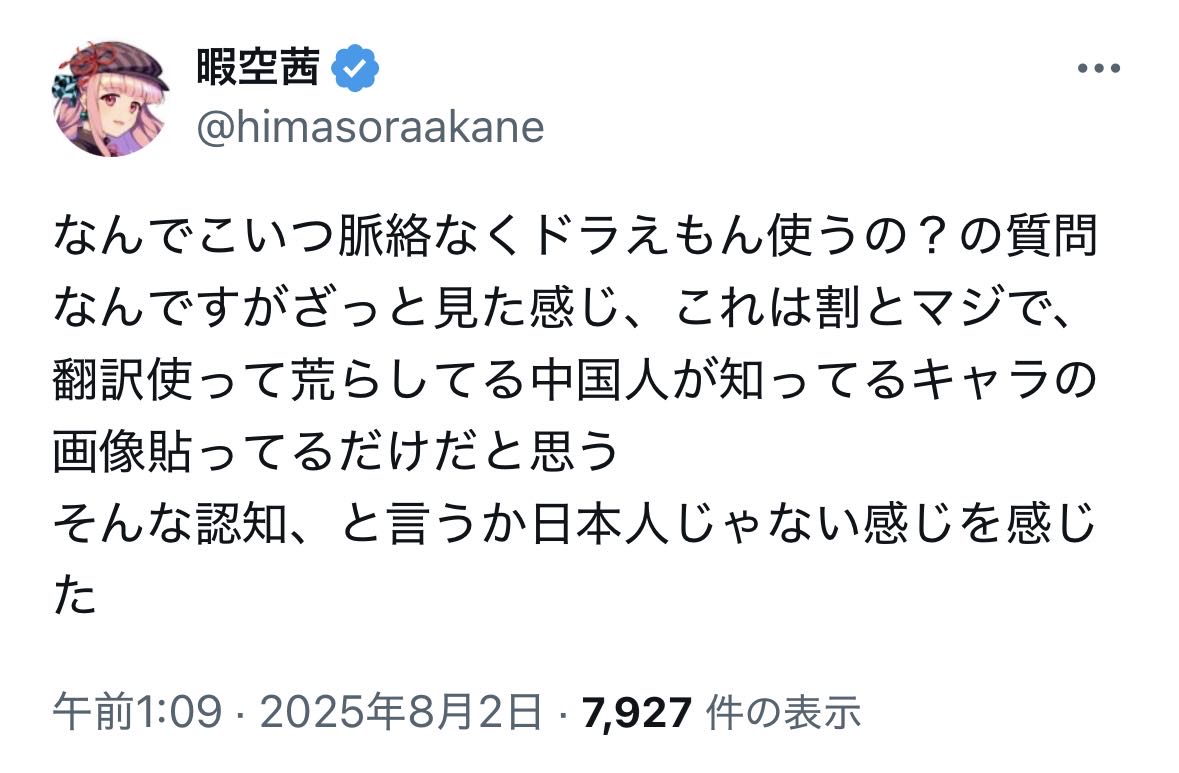Click the line 画像貼ってるだけだと思う

336,452
